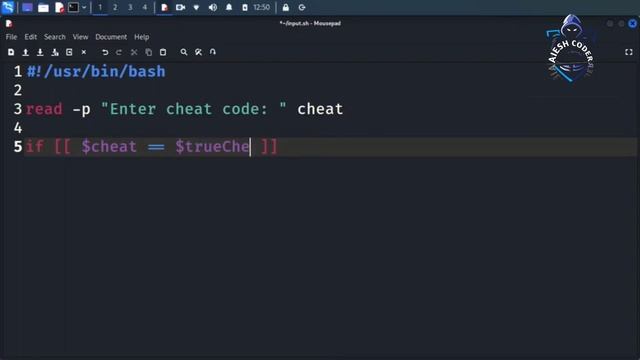Open the notifications bell icon
Viewport: 640px width, 360px height.
[229, 7]
